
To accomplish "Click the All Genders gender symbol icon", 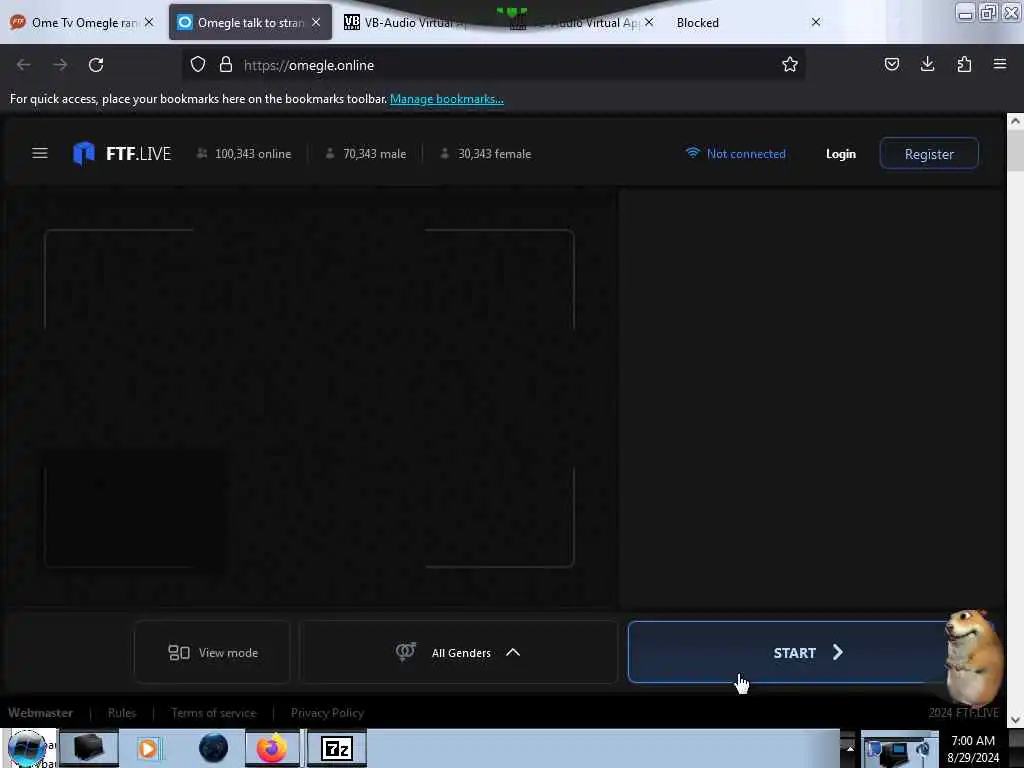I will click(x=406, y=652).
